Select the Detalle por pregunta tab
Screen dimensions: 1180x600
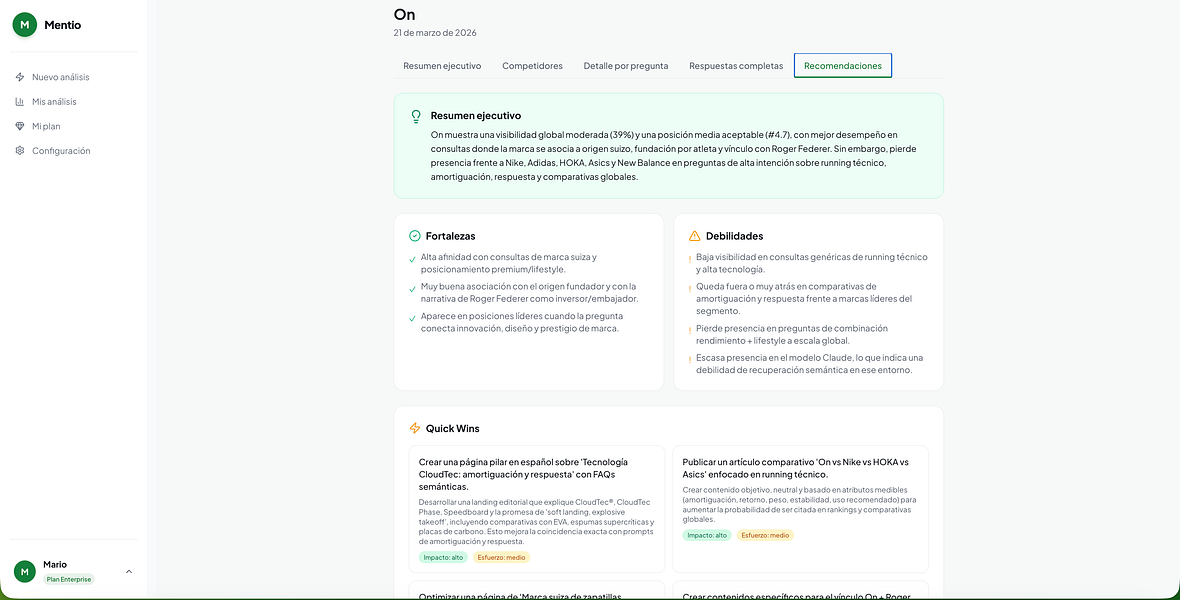click(x=625, y=65)
